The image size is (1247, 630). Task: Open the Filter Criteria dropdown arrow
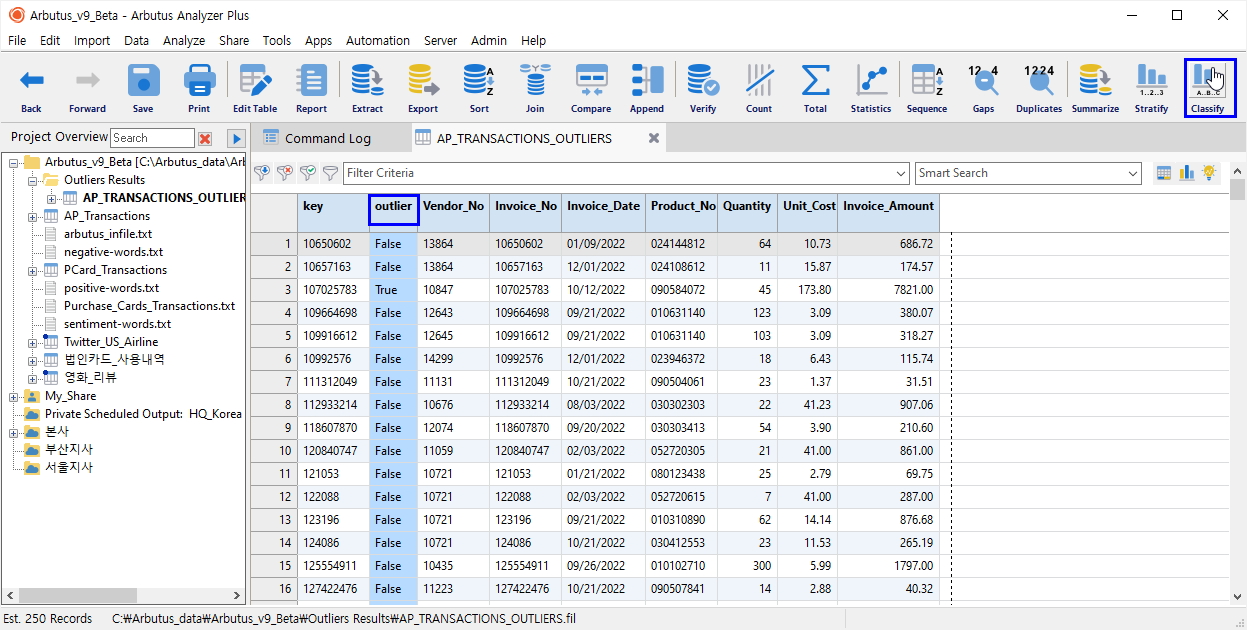click(x=901, y=173)
